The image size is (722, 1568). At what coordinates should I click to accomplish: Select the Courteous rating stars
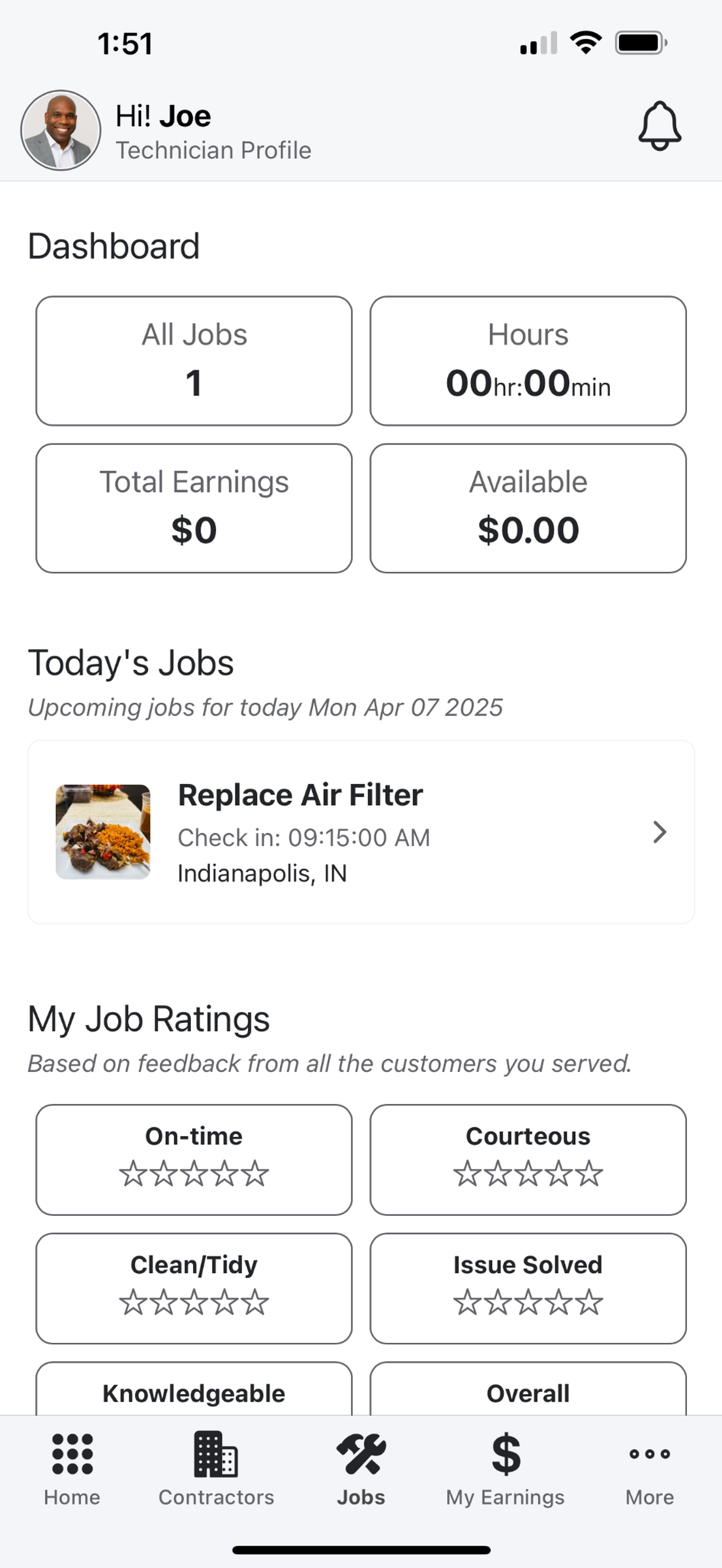(528, 1174)
